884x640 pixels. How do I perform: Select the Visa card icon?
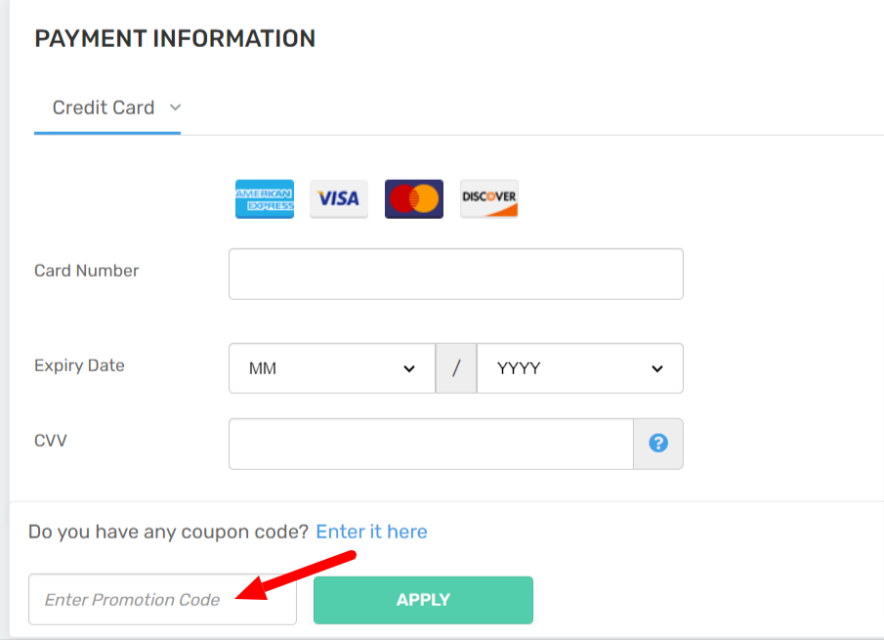[x=338, y=198]
